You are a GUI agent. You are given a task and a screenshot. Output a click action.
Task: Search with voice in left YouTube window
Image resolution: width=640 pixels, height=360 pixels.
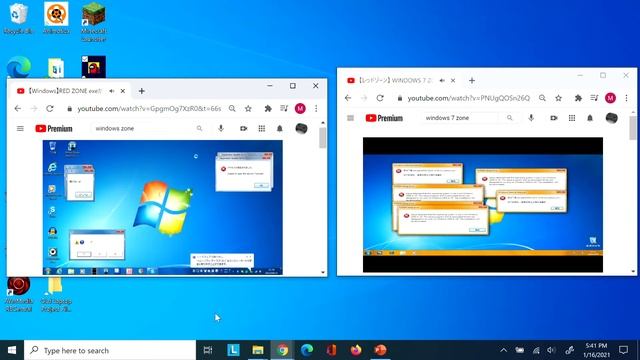(221, 129)
